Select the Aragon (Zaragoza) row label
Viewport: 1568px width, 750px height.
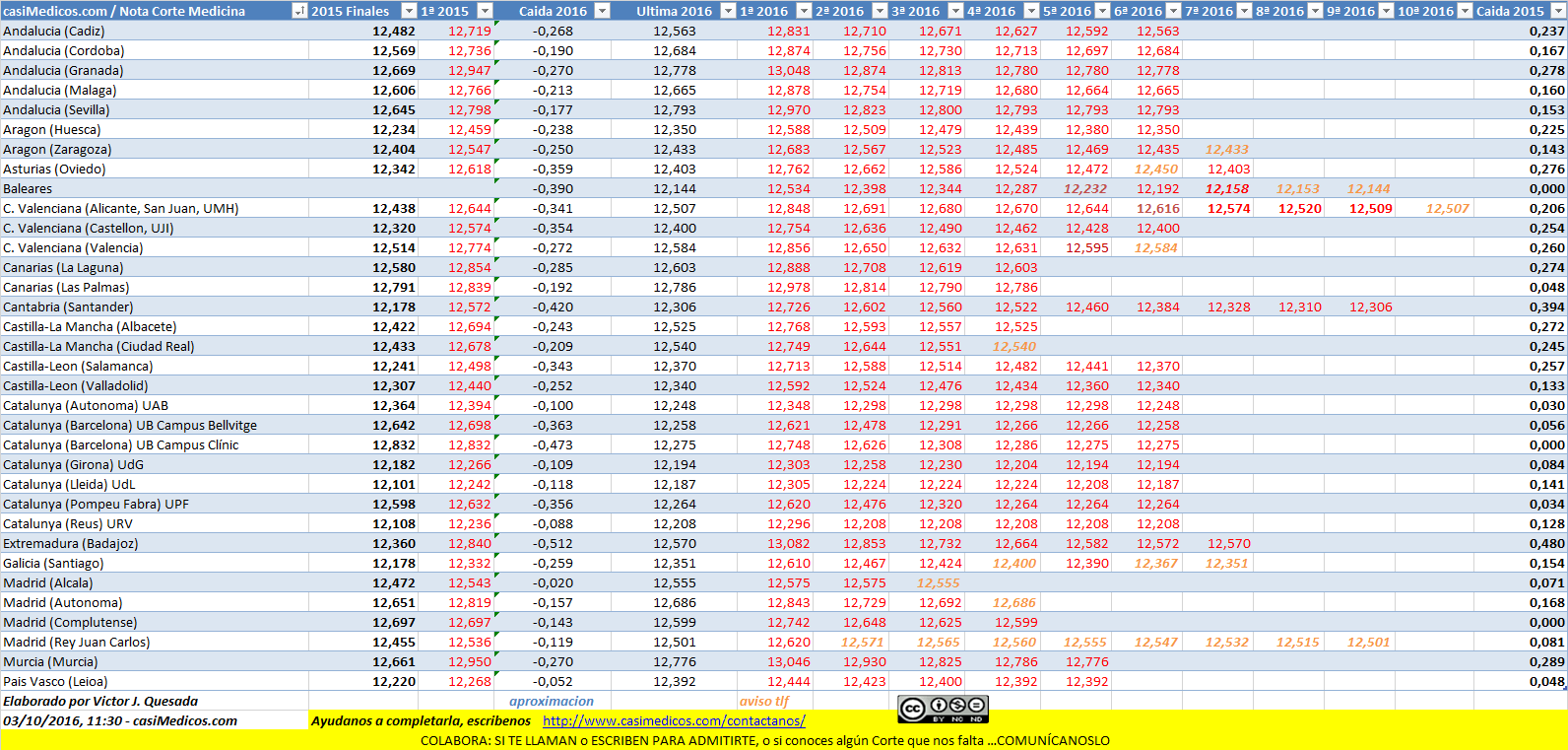(x=57, y=149)
